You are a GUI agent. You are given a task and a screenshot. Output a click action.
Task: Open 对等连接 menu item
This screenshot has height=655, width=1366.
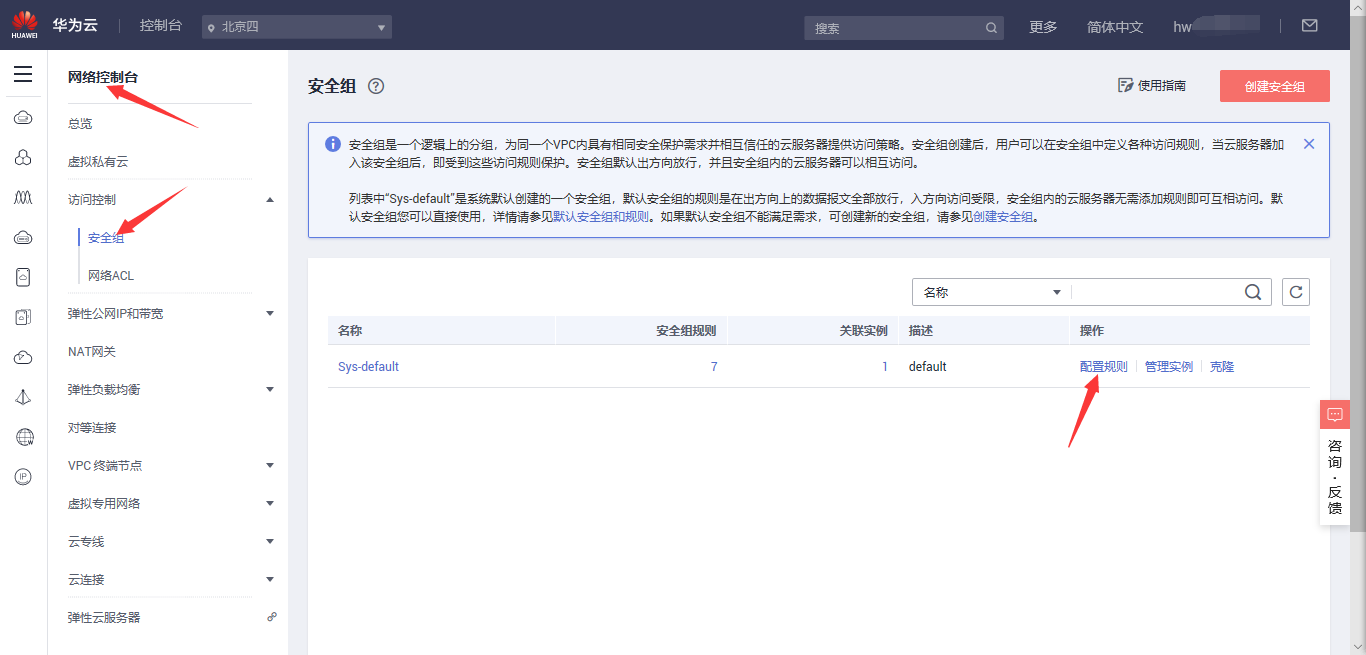click(x=92, y=427)
